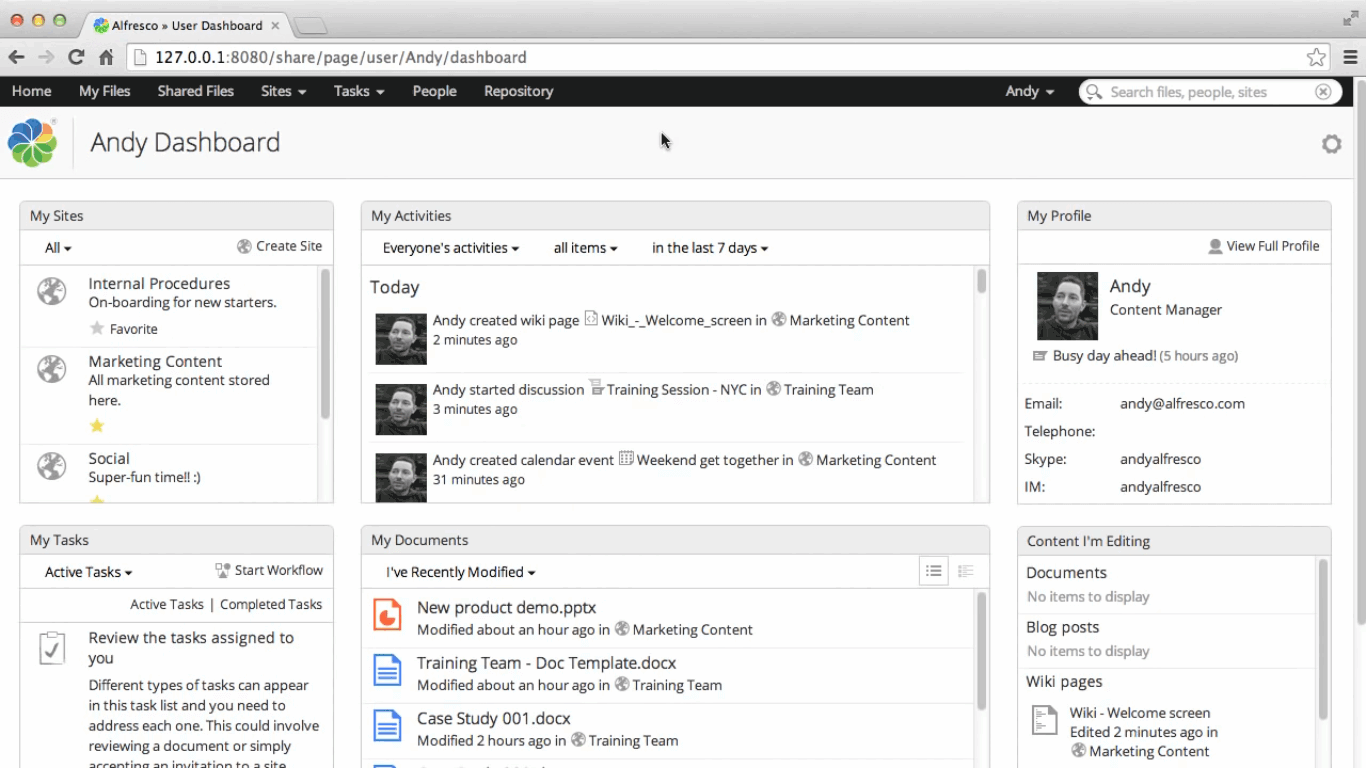
Task: Go to Home in the top menu
Action: pyautogui.click(x=32, y=91)
